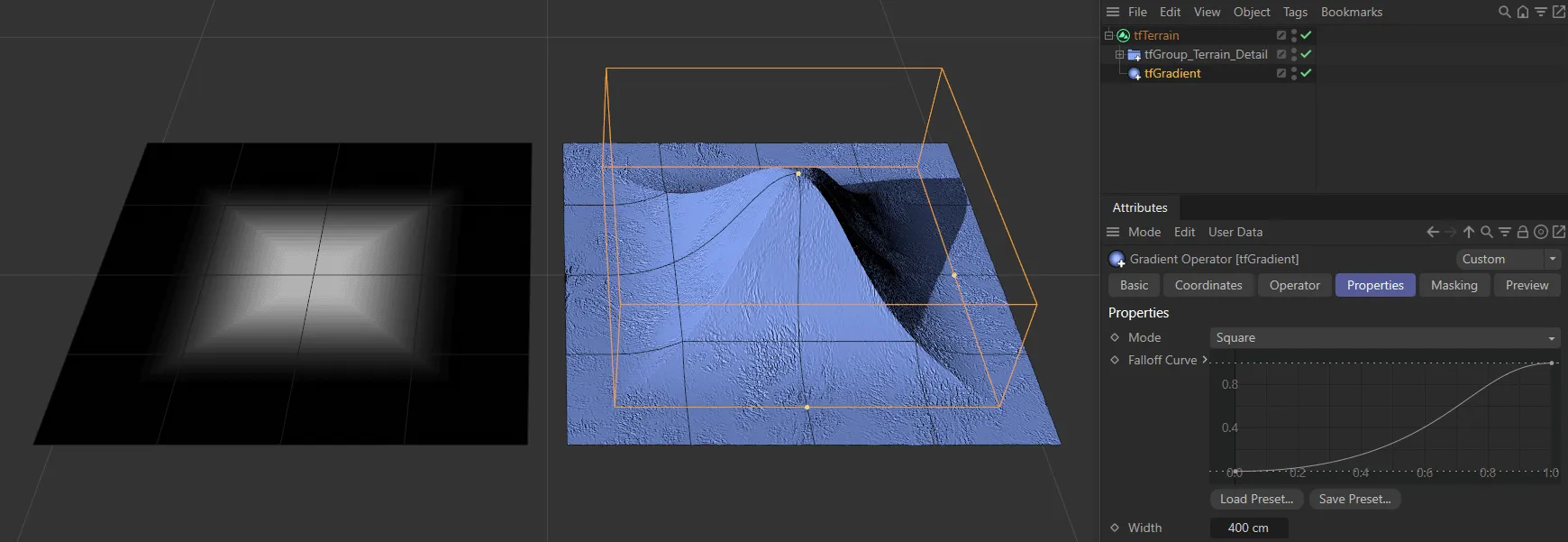Open File menu in the Object Manager

(x=1137, y=12)
